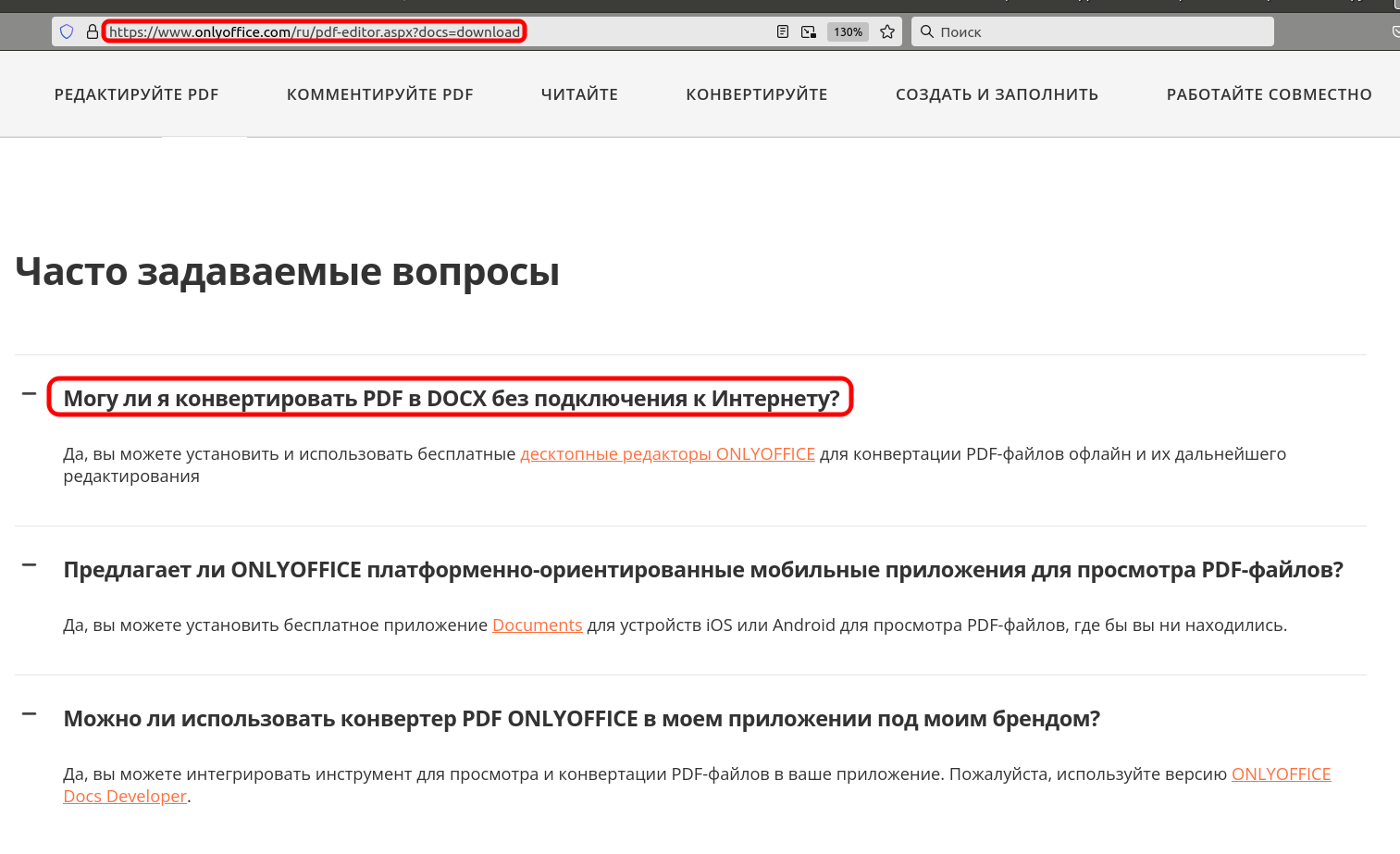Go to the КОНВЕРТИРУЙТЕ tab
The image size is (1400, 854).
pyautogui.click(x=756, y=94)
